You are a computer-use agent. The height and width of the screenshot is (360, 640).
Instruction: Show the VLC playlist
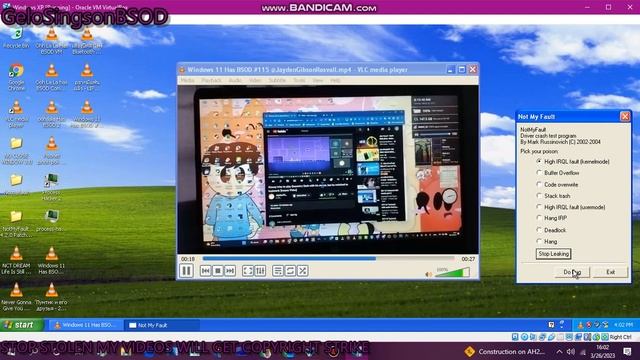coord(278,271)
